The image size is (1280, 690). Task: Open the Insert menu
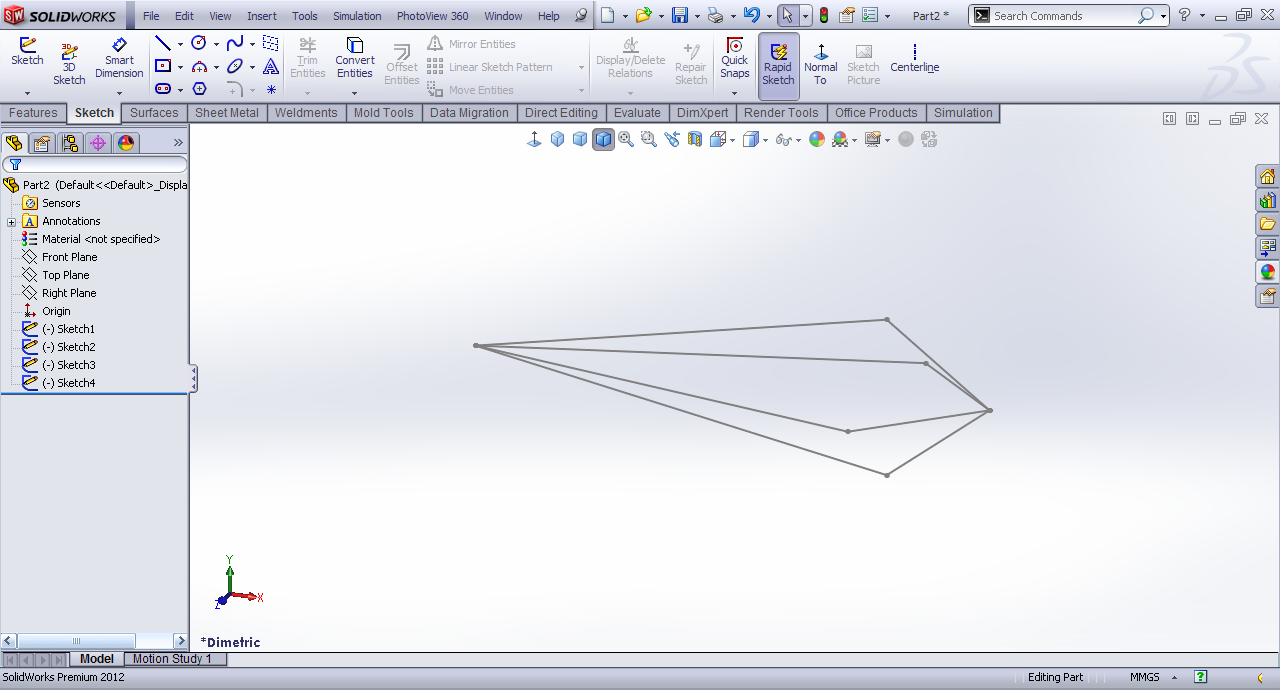(x=262, y=16)
